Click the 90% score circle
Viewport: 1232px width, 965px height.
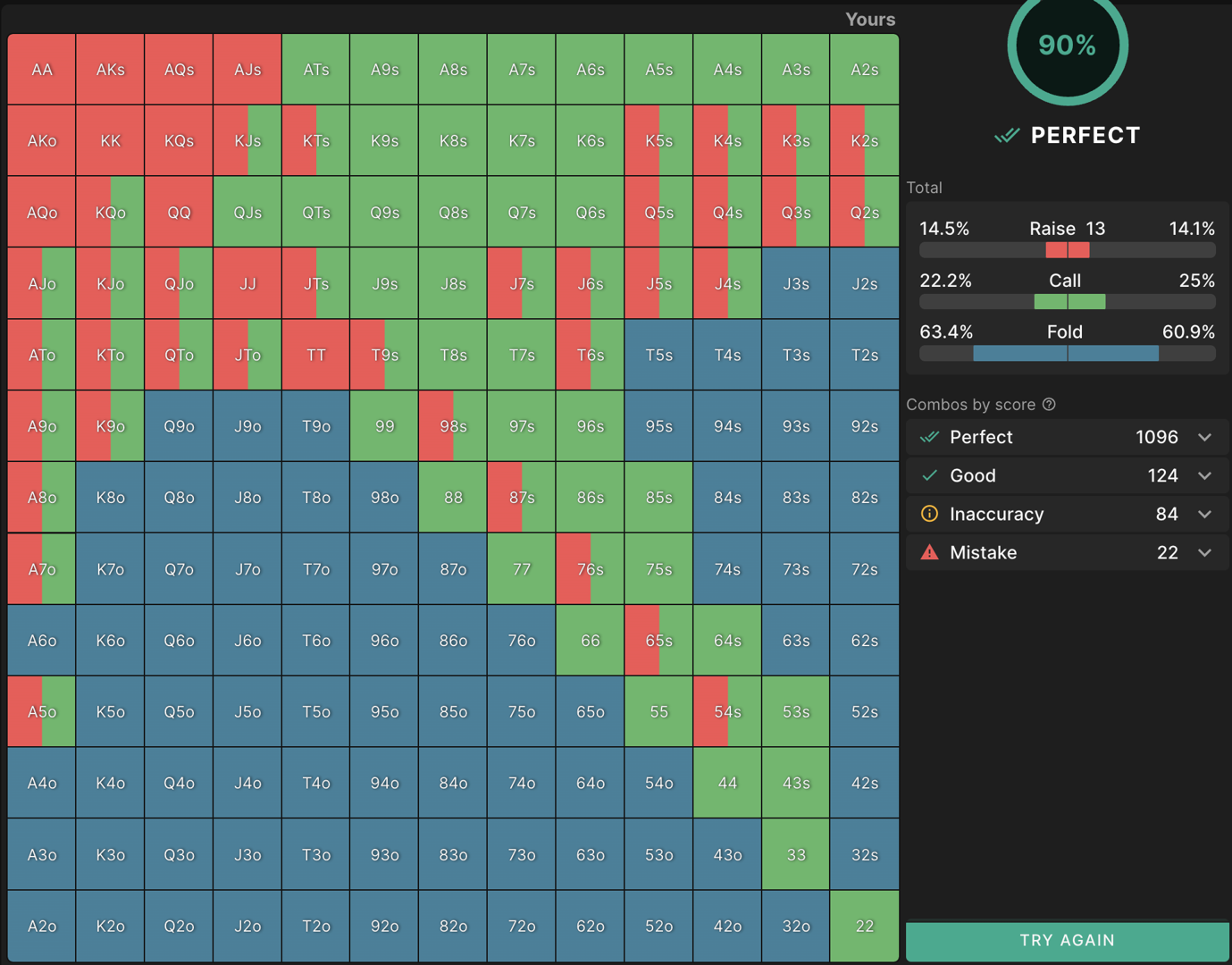click(x=1068, y=45)
